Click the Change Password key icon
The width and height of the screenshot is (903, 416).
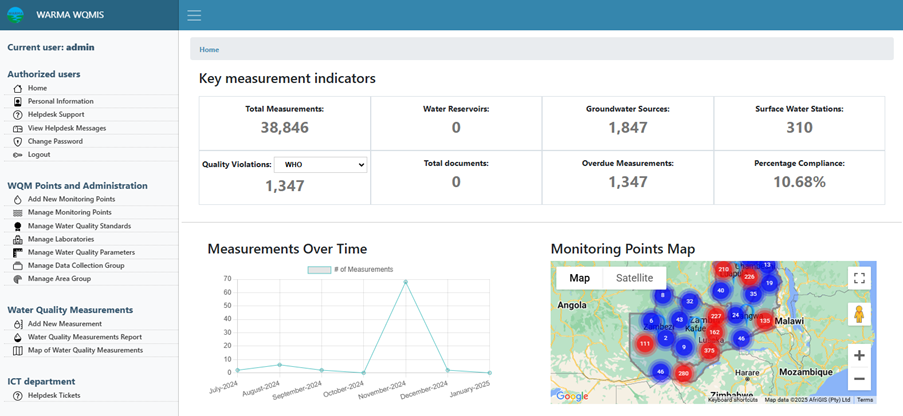click(x=17, y=142)
